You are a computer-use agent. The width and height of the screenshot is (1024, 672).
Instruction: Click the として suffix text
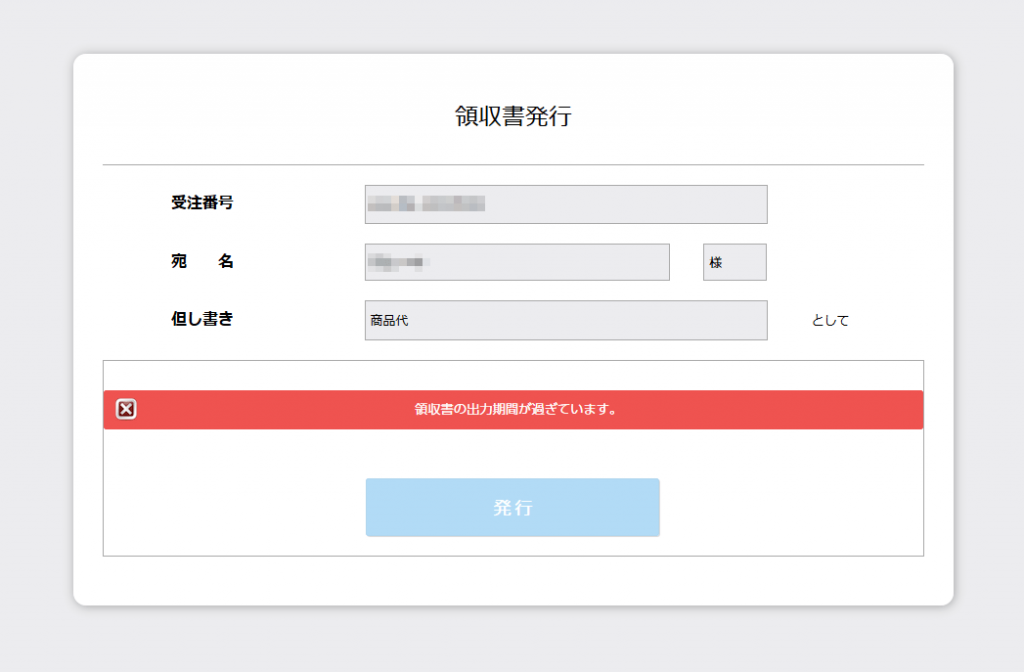coord(830,321)
